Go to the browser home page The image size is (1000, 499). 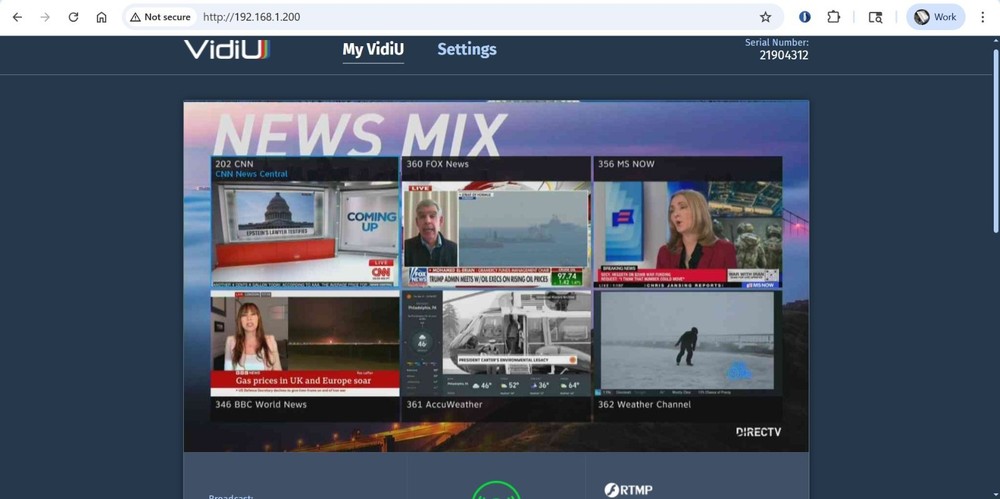pyautogui.click(x=101, y=17)
